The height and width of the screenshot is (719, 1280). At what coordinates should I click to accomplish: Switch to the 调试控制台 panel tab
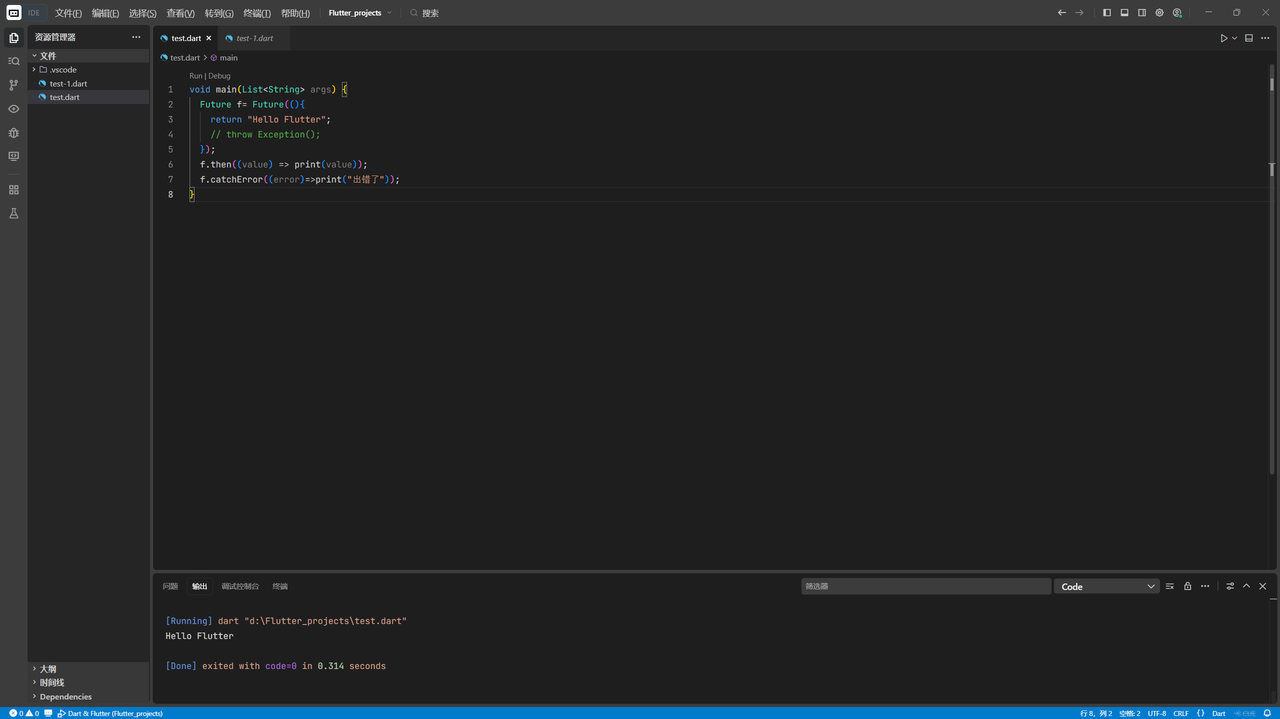(x=240, y=586)
